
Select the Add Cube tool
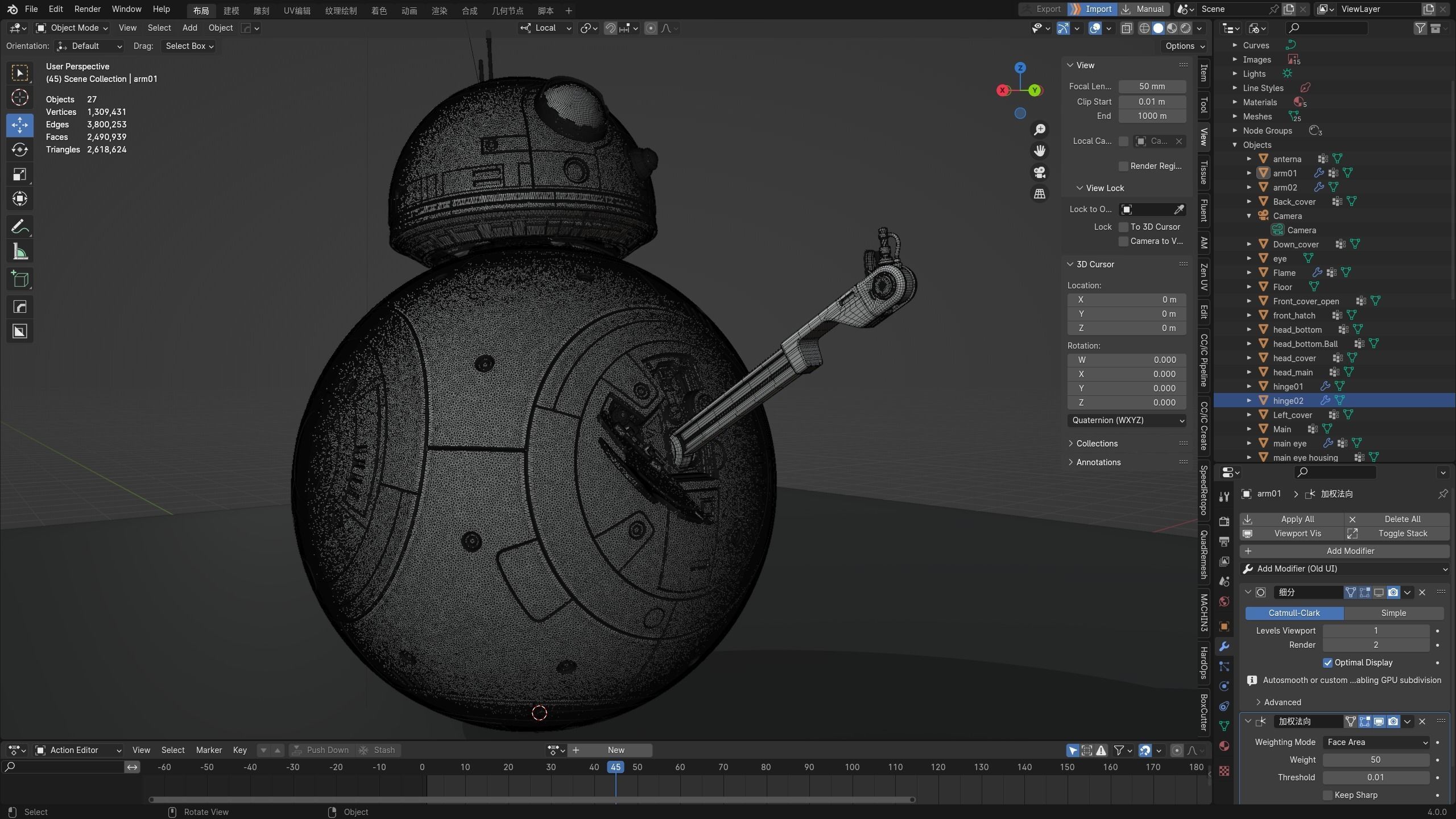tap(20, 279)
